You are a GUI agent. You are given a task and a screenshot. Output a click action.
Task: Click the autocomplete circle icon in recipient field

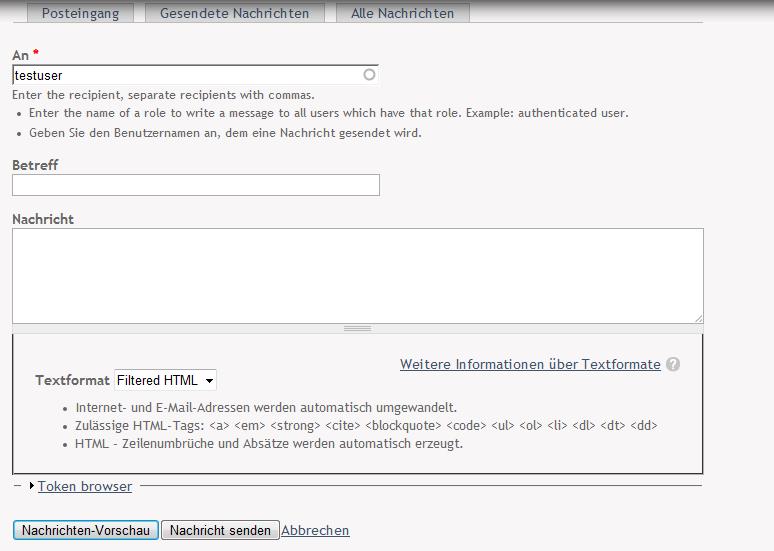pos(369,75)
